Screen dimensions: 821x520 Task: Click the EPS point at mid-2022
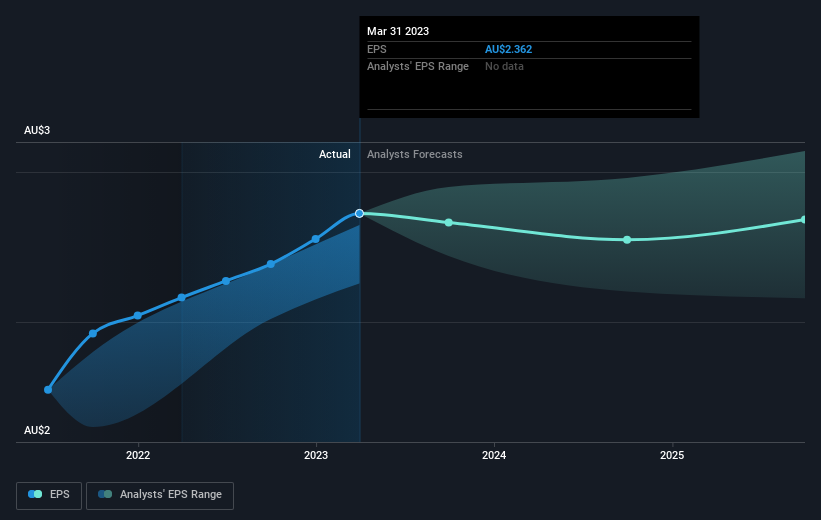226,281
